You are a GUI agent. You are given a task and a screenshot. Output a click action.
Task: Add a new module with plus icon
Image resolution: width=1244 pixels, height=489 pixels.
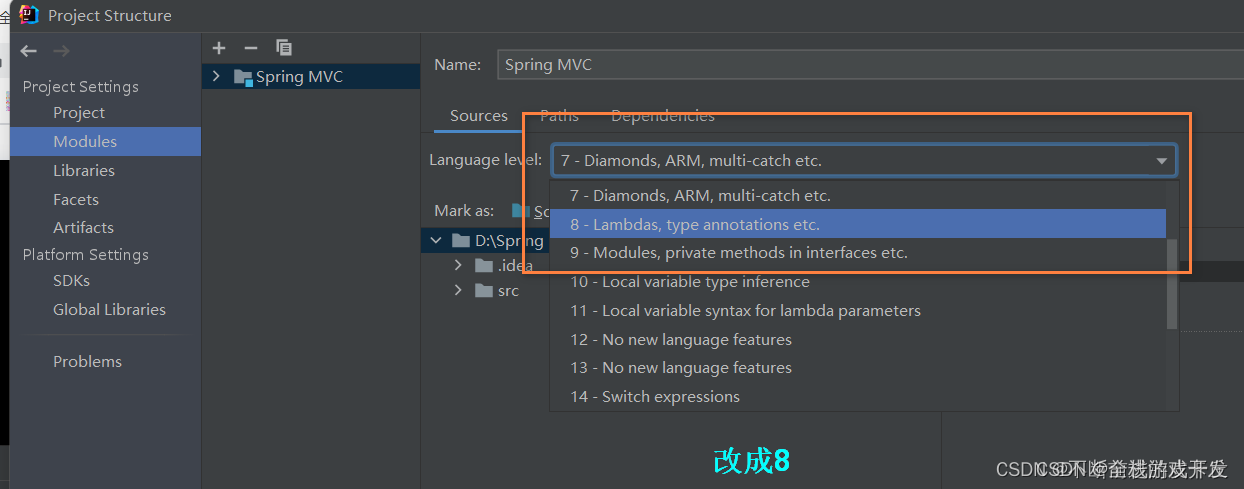[x=220, y=47]
